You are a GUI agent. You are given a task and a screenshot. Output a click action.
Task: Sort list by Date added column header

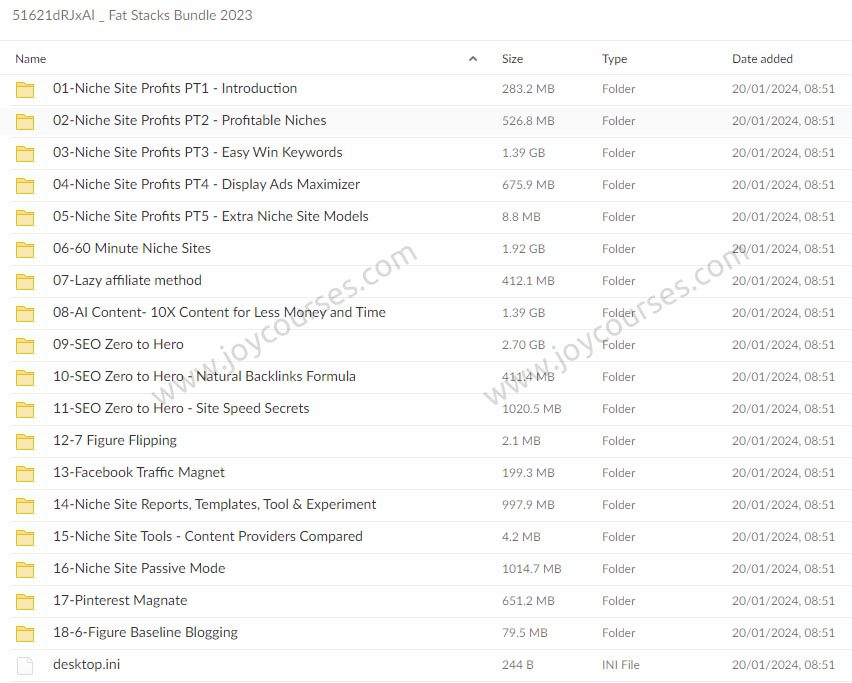pos(762,59)
